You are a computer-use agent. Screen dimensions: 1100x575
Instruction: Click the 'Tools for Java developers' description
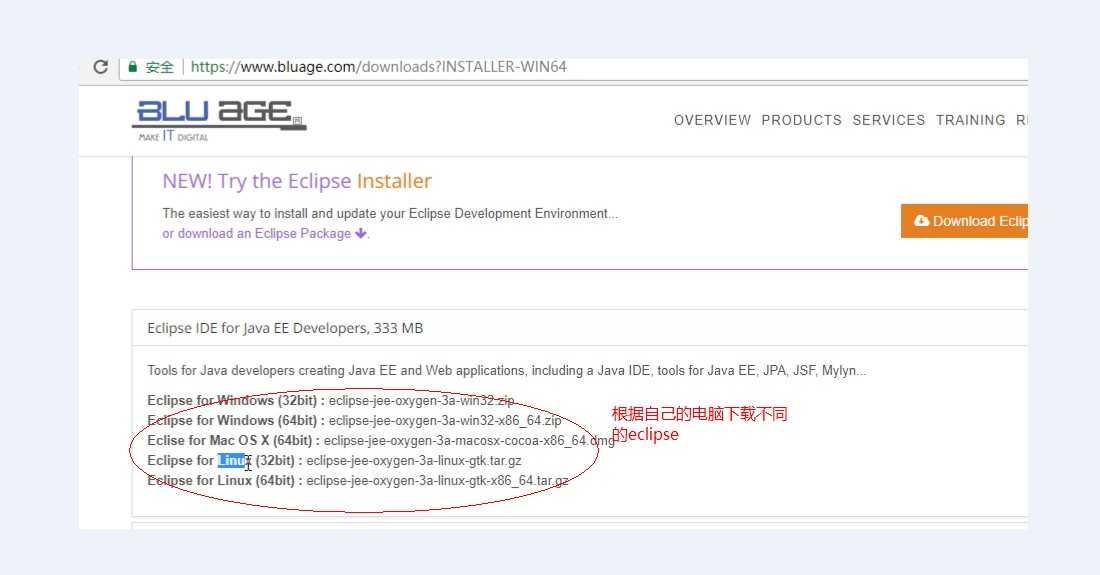[x=507, y=370]
